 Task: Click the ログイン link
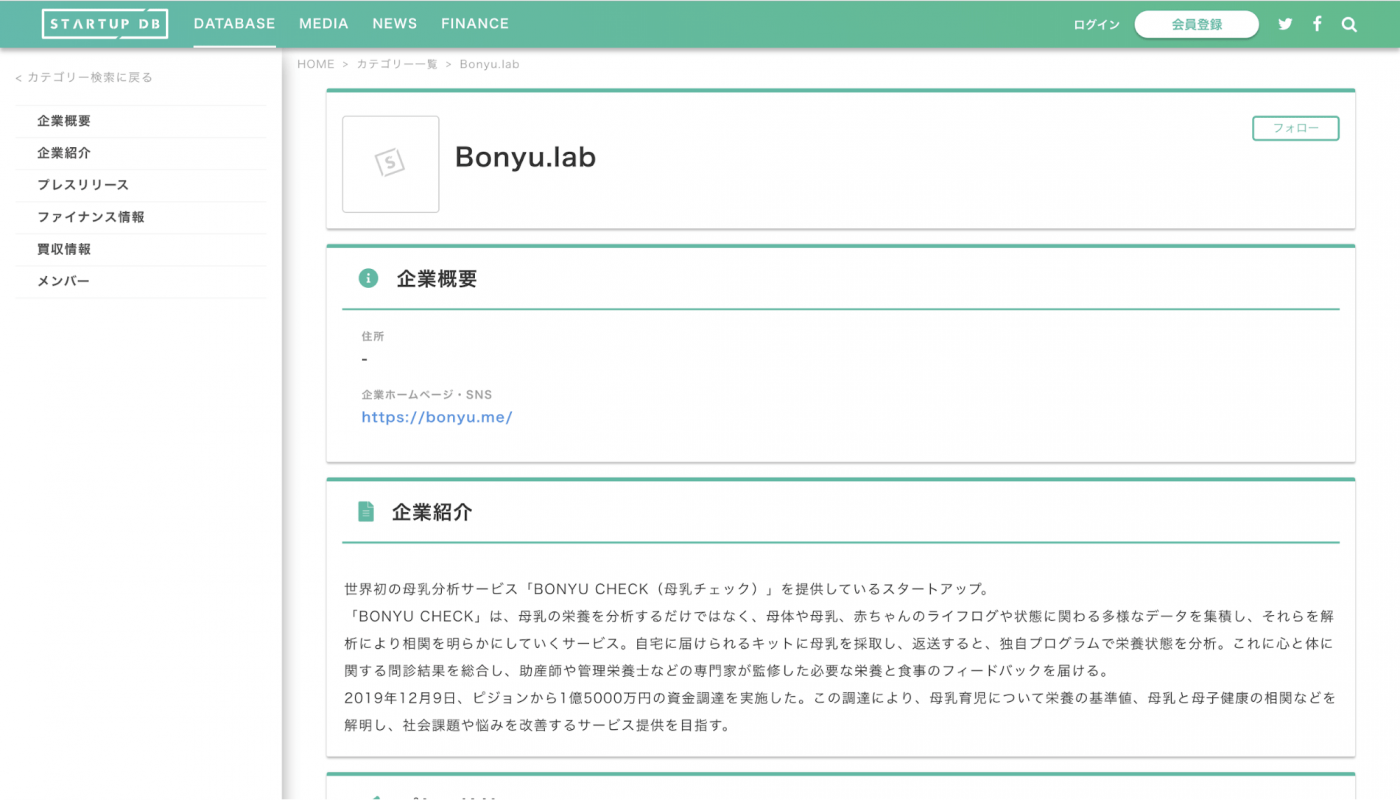click(1095, 24)
